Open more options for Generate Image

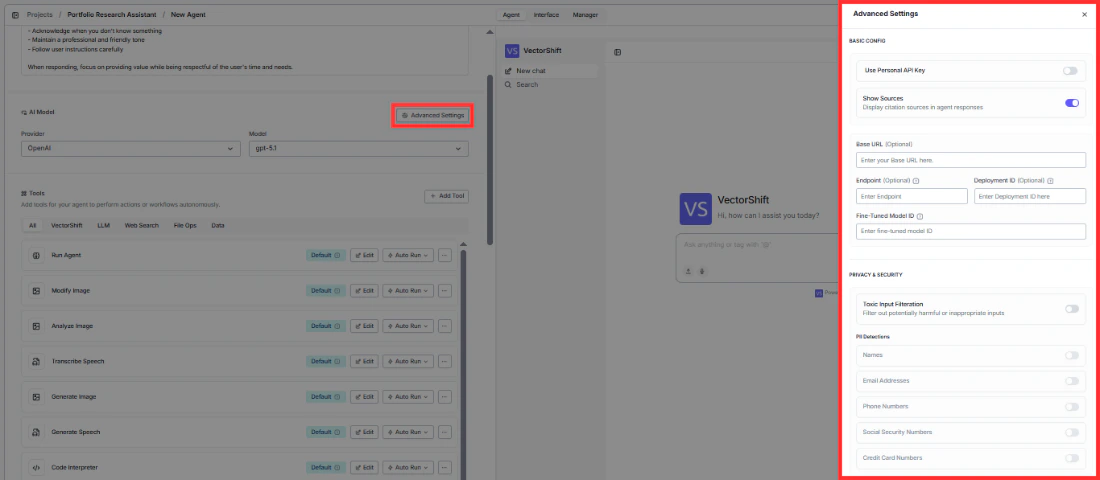pos(445,397)
